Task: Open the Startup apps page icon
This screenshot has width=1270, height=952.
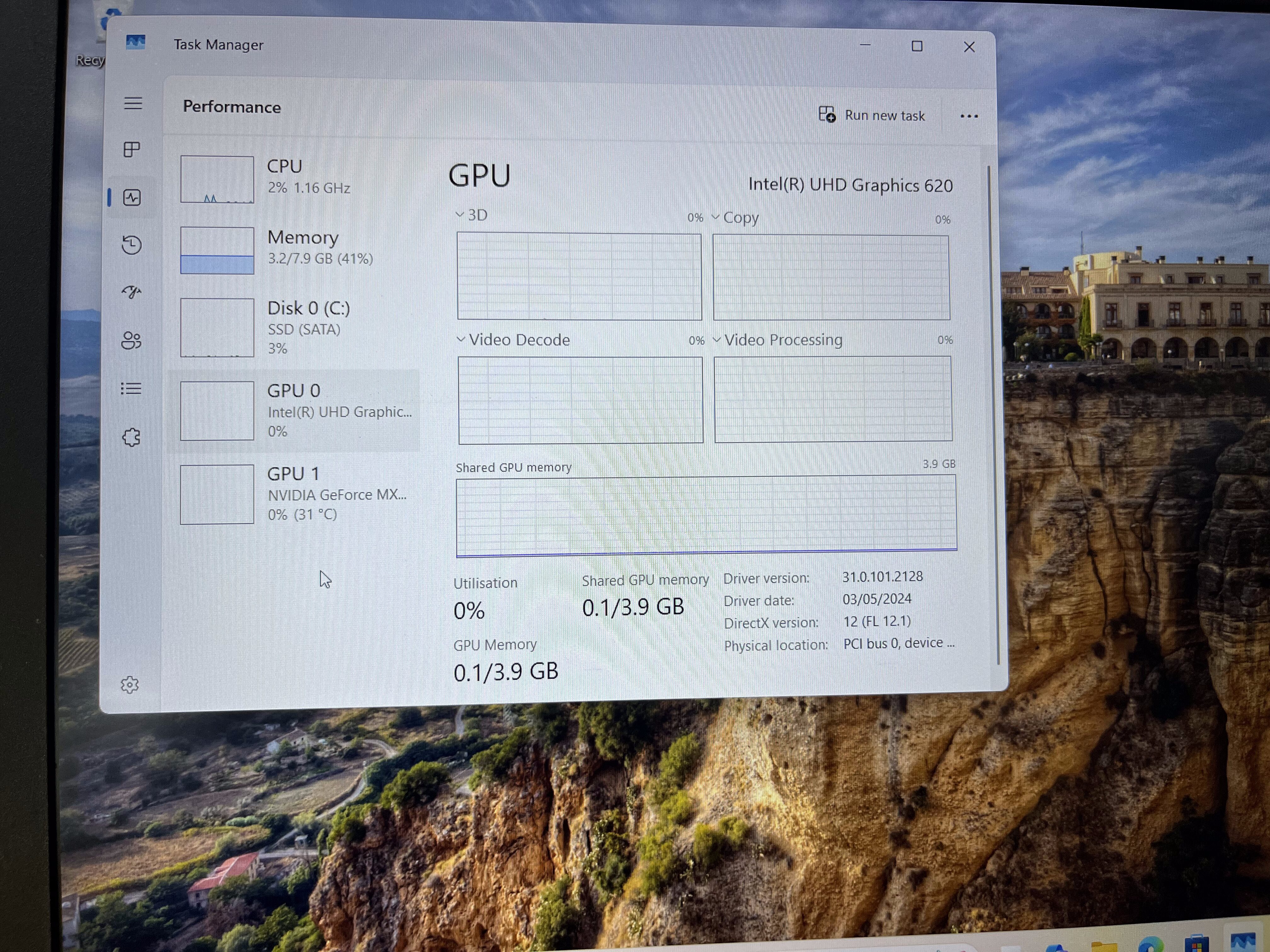Action: click(x=131, y=292)
